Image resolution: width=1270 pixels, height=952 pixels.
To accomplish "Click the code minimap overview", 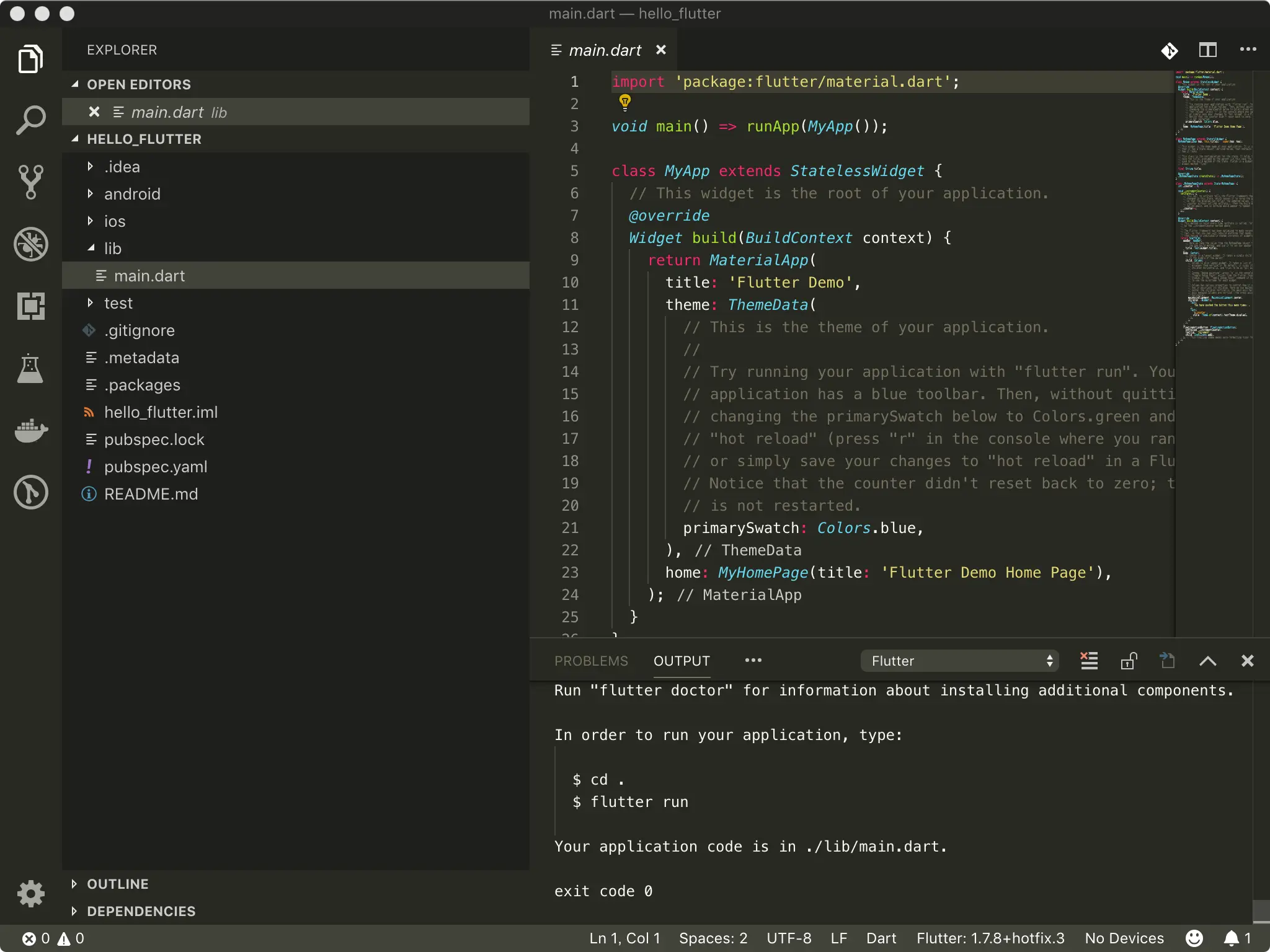I will click(x=1213, y=205).
